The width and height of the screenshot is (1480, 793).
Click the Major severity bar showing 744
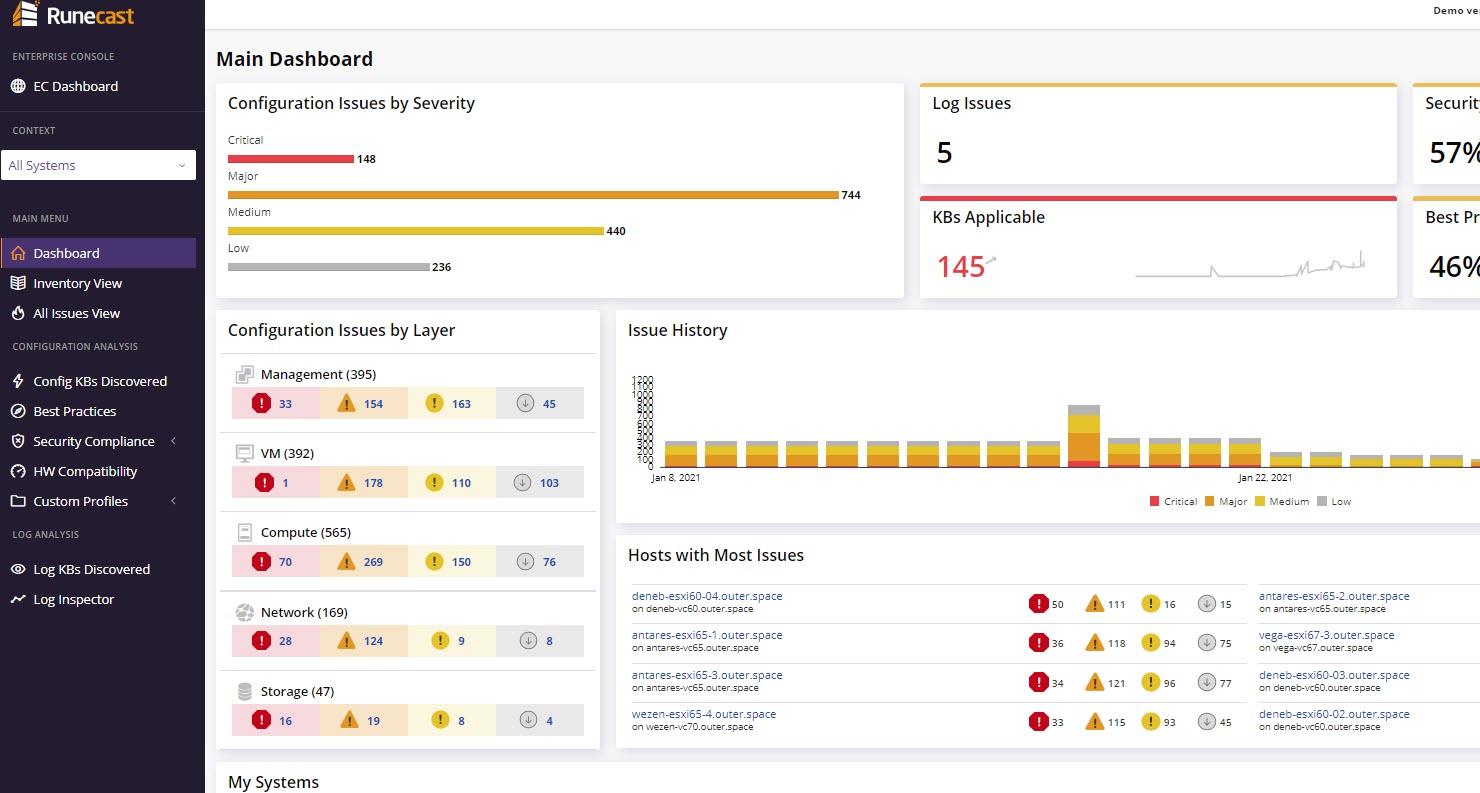[533, 195]
